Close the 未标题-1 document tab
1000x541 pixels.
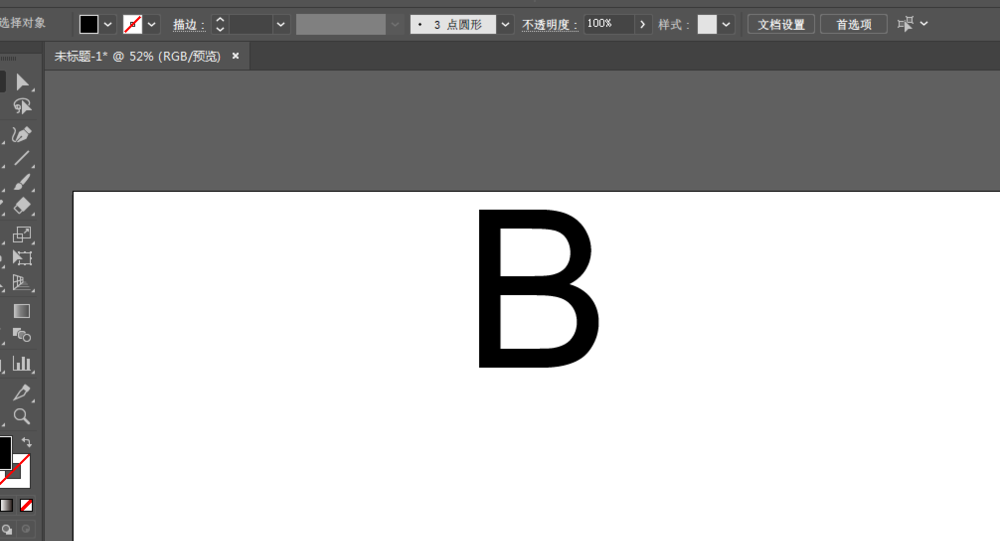pyautogui.click(x=235, y=56)
